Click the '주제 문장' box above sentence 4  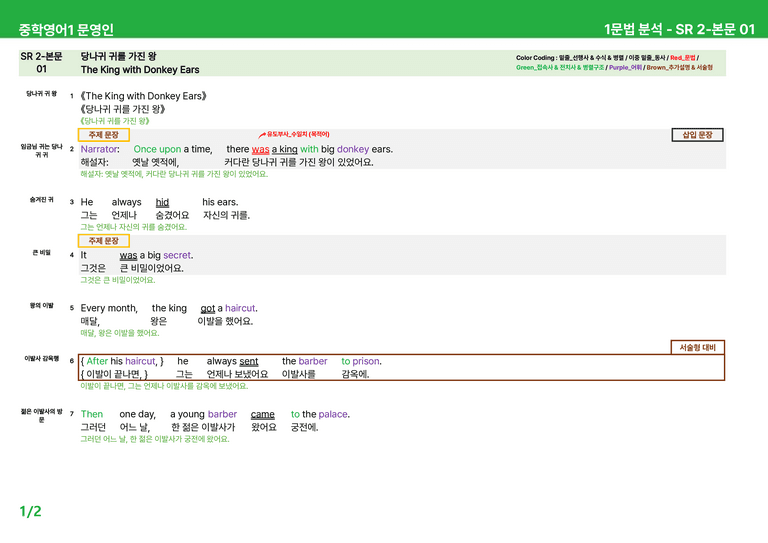point(103,241)
